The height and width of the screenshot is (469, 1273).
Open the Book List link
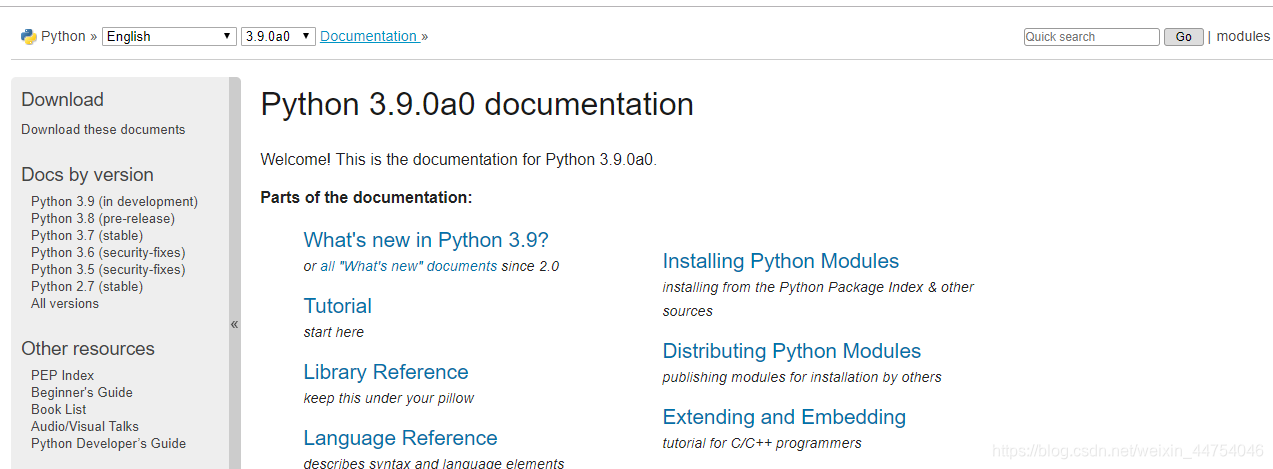tap(59, 409)
